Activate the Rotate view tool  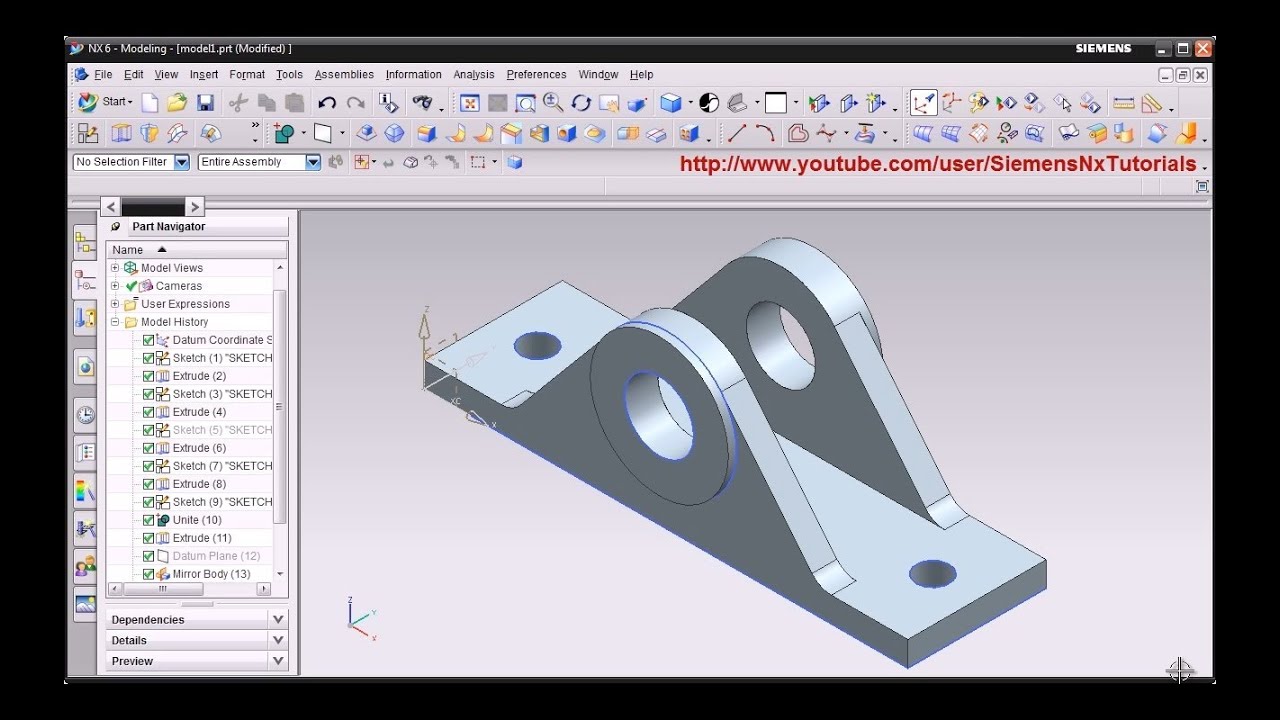click(x=581, y=102)
